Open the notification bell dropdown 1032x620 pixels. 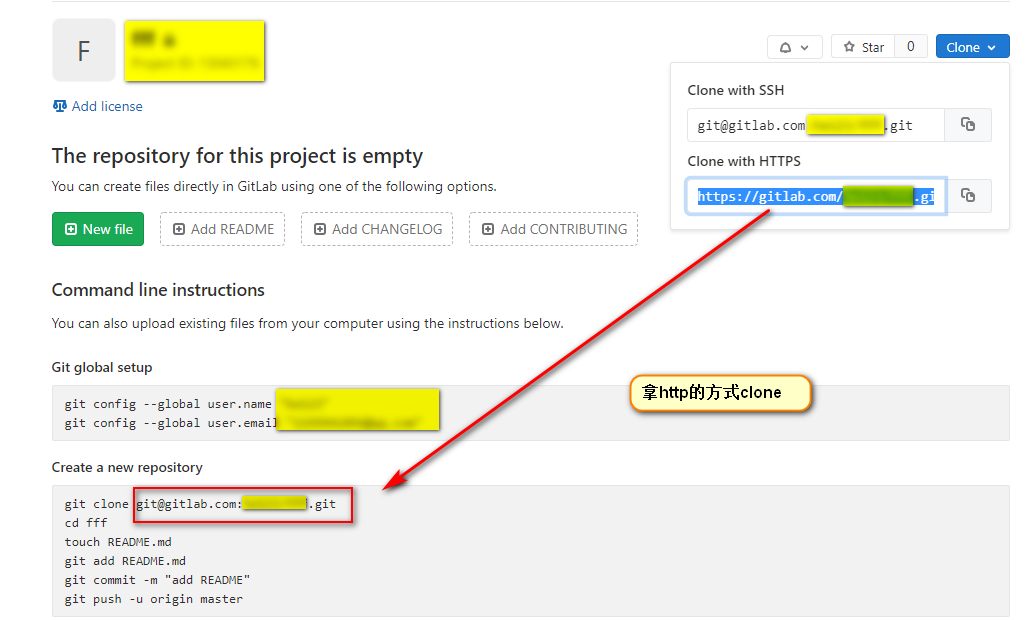point(794,47)
